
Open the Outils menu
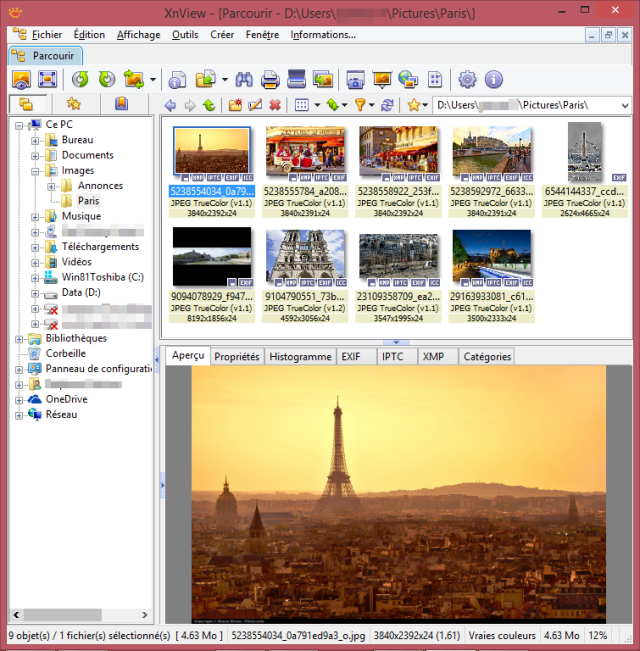(185, 35)
